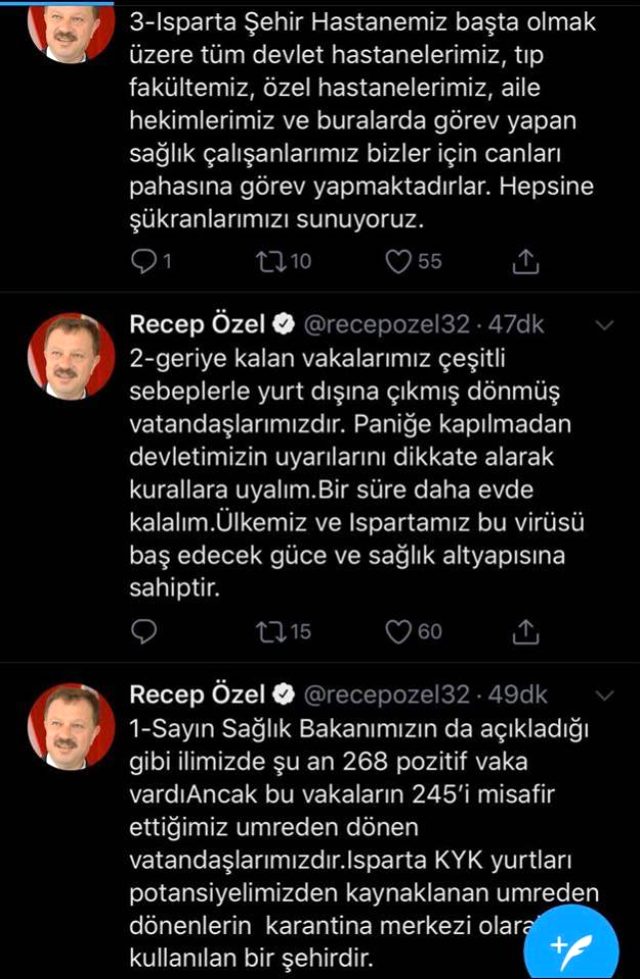Image resolution: width=640 pixels, height=979 pixels.
Task: Open the chevron menu on the 47dk tweet
Action: tap(604, 323)
